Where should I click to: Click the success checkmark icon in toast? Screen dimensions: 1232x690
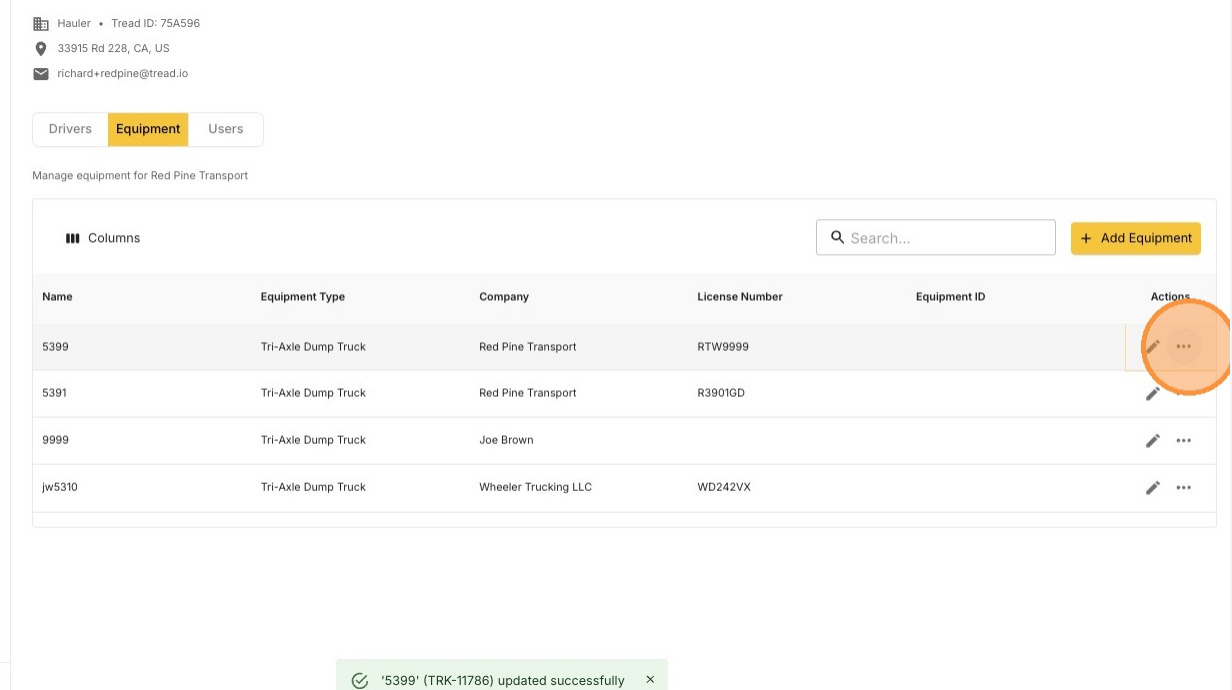(x=360, y=680)
